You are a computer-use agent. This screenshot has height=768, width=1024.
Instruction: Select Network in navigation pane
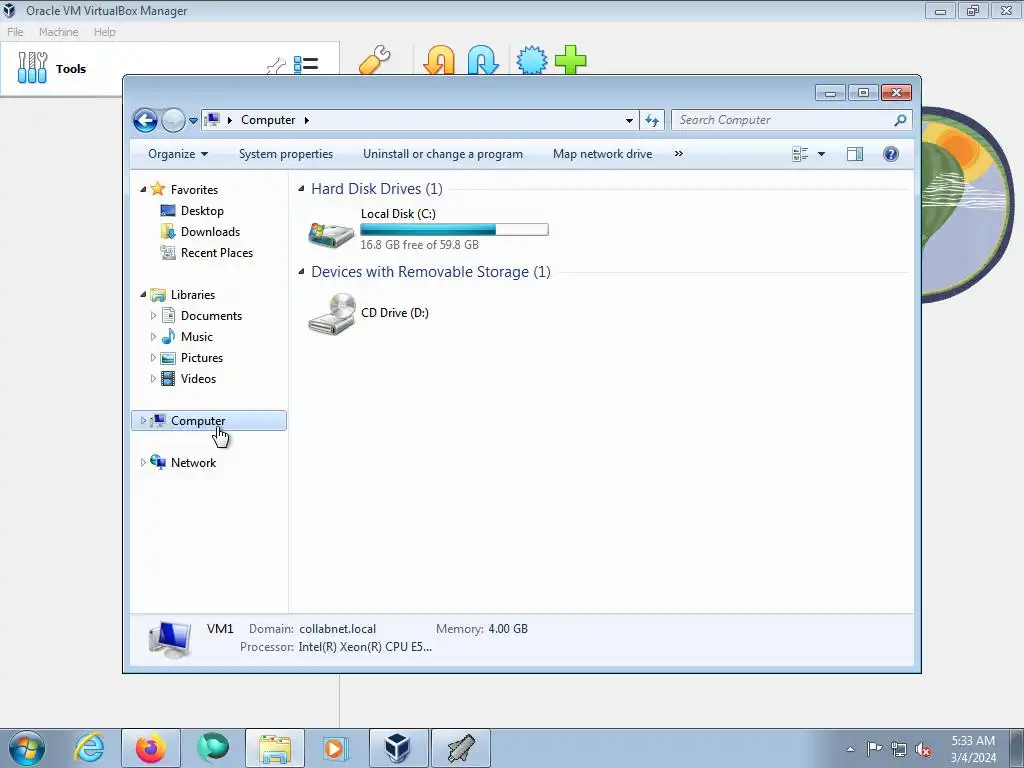click(x=193, y=463)
